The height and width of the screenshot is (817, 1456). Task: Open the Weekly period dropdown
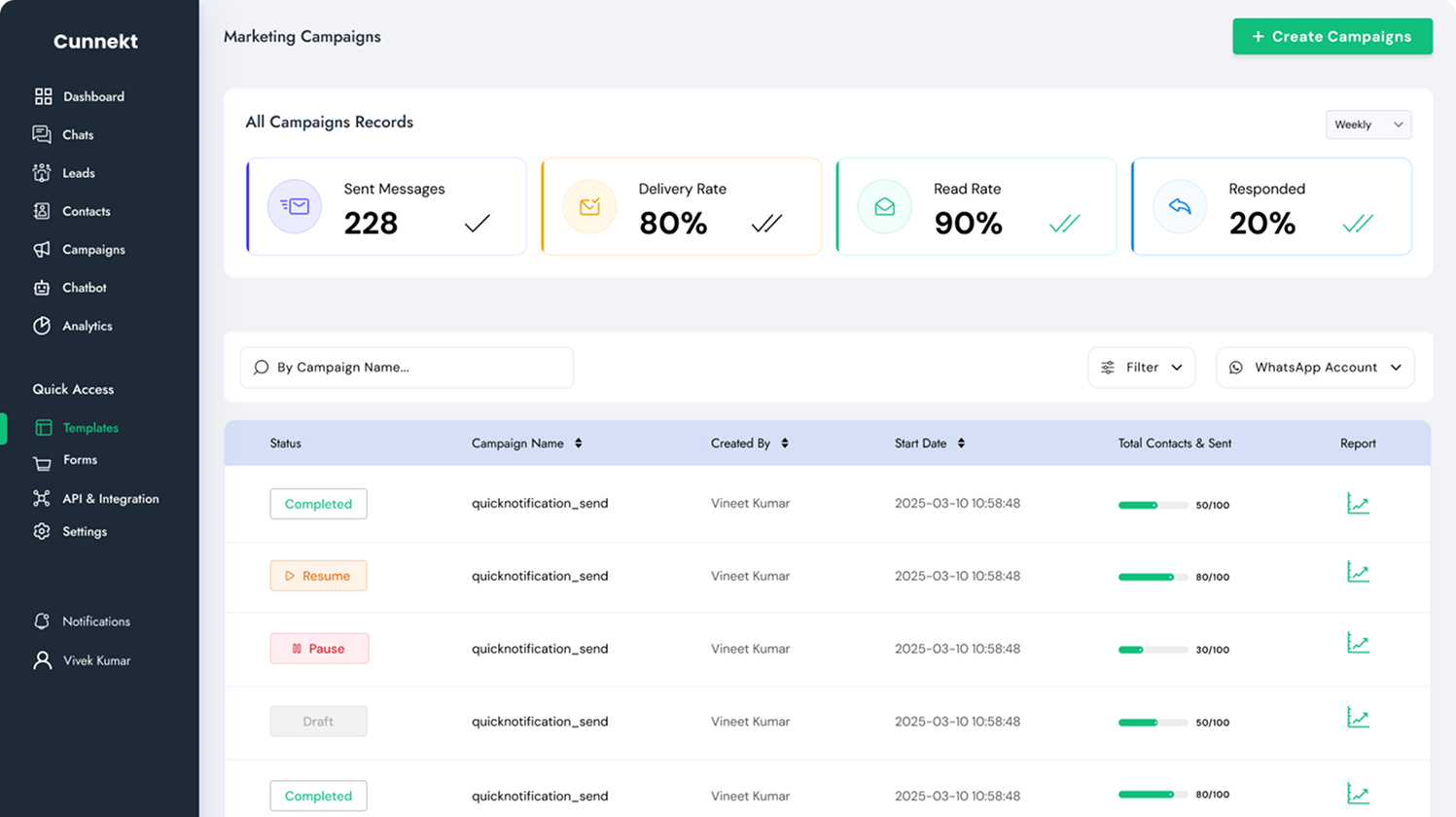[1367, 124]
